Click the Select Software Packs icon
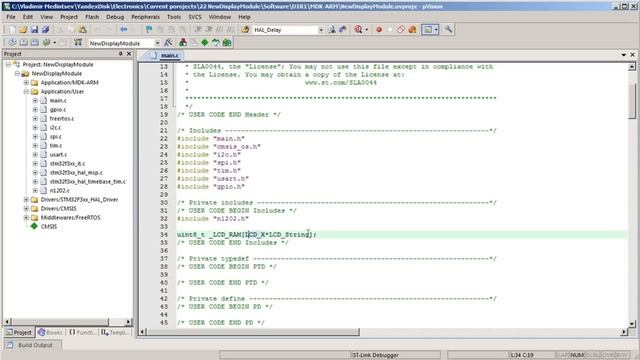Image resolution: width=640 pixels, height=360 pixels. [x=216, y=42]
